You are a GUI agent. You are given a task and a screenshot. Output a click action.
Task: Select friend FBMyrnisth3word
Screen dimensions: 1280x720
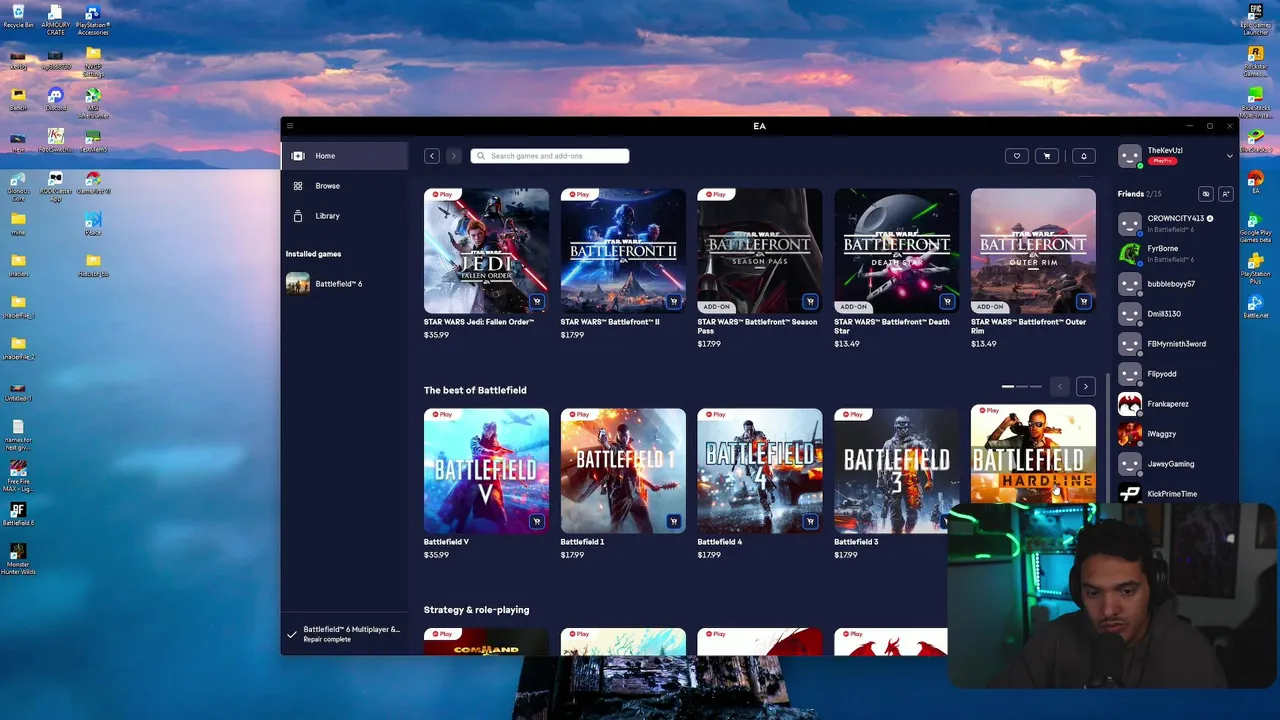1177,344
